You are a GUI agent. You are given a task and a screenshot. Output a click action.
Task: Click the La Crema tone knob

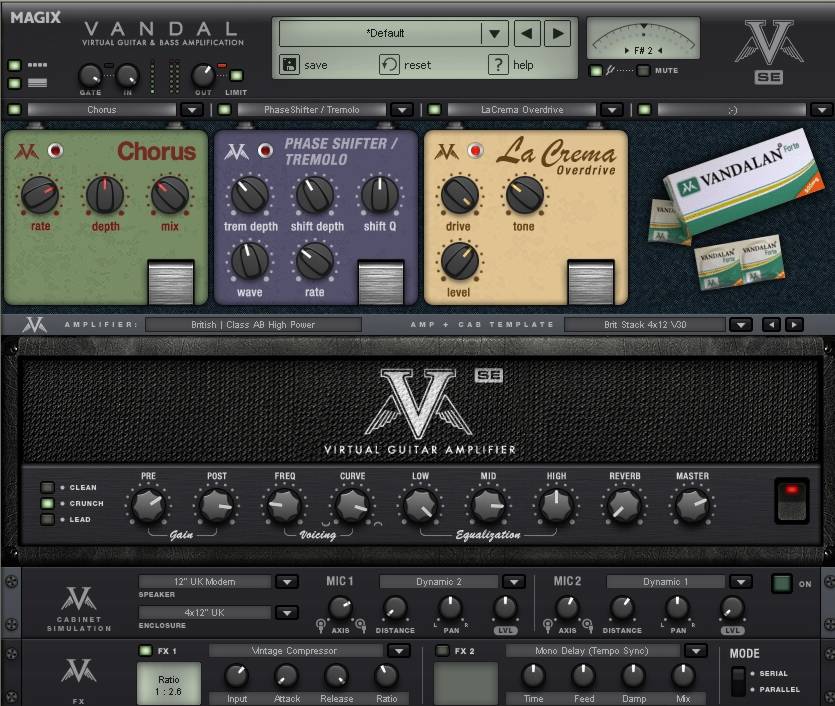525,195
